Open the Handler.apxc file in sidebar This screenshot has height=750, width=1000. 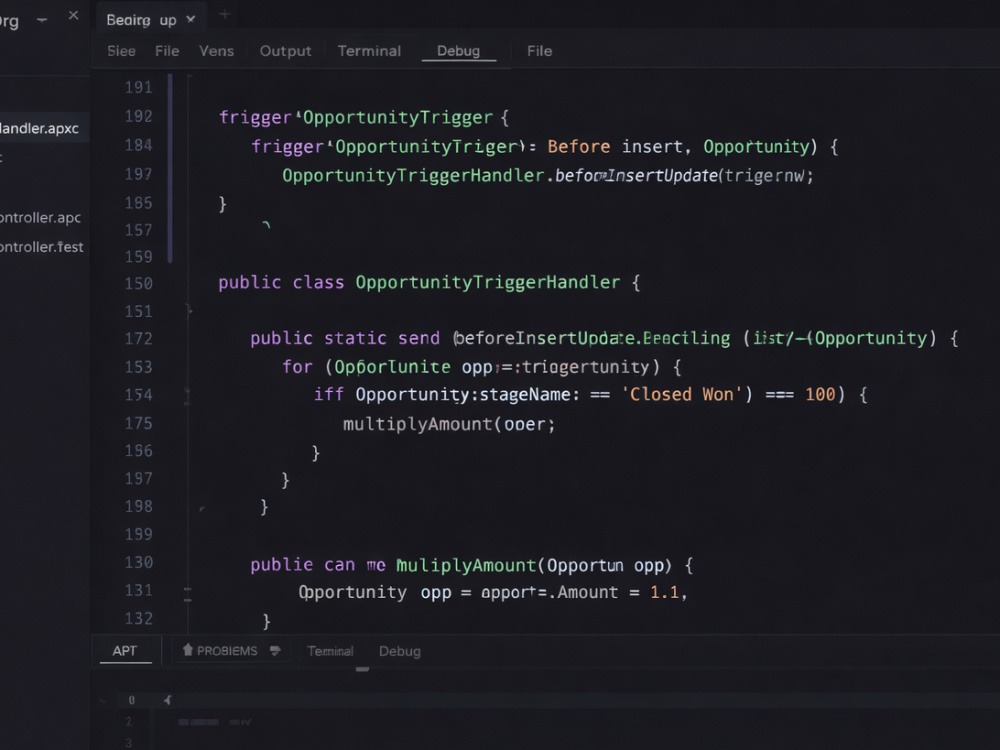[x=40, y=128]
